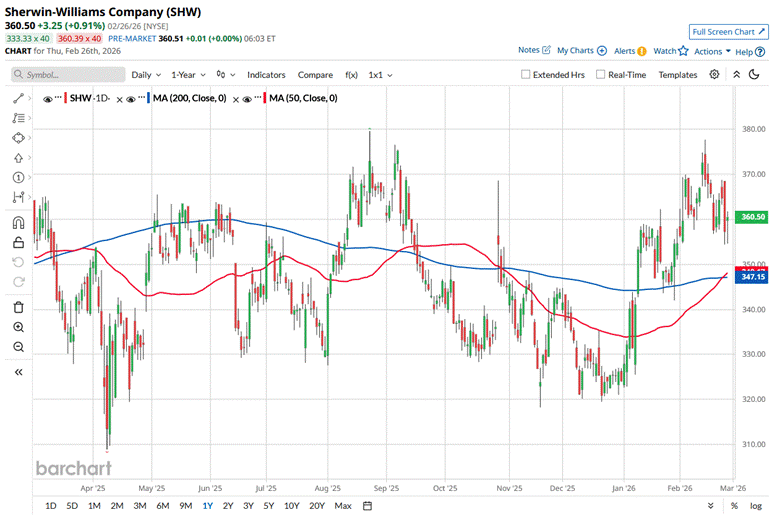Select the arrow marker tool
780x515 pixels.
click(x=18, y=158)
